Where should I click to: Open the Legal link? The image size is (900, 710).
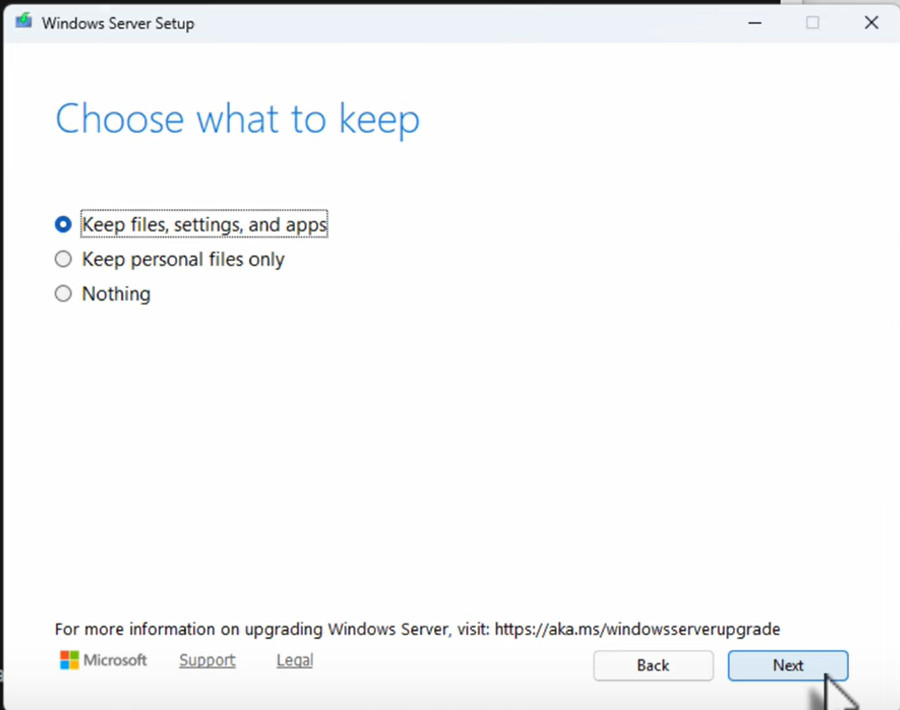coord(294,660)
